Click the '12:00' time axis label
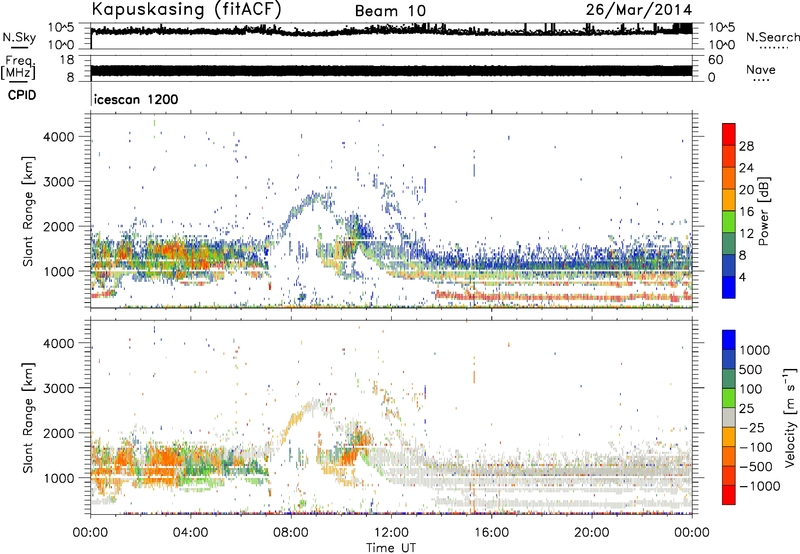The height and width of the screenshot is (554, 800). 391,533
